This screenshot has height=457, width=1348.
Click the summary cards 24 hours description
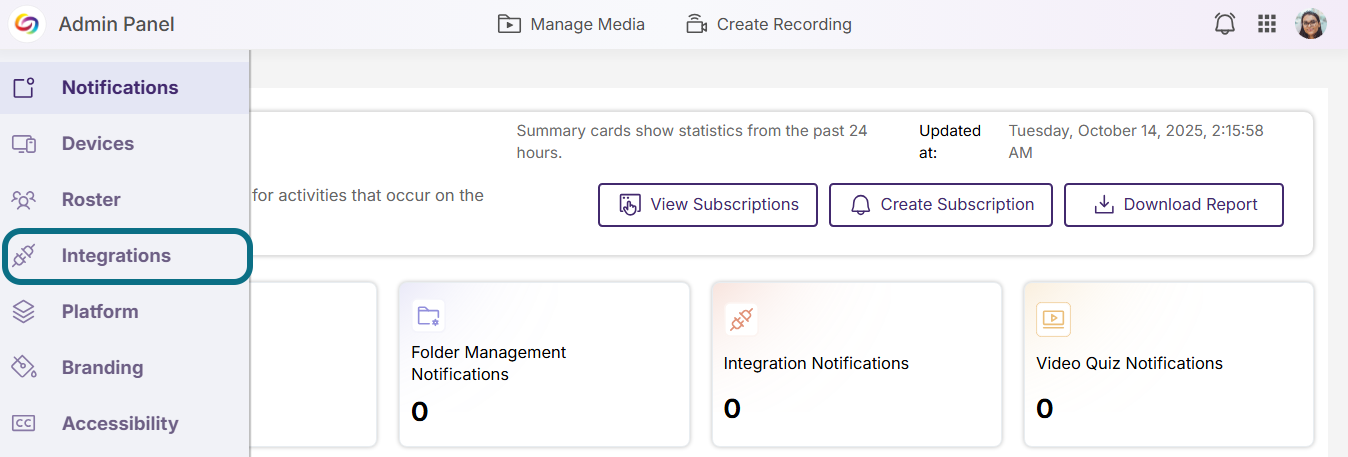tap(692, 142)
